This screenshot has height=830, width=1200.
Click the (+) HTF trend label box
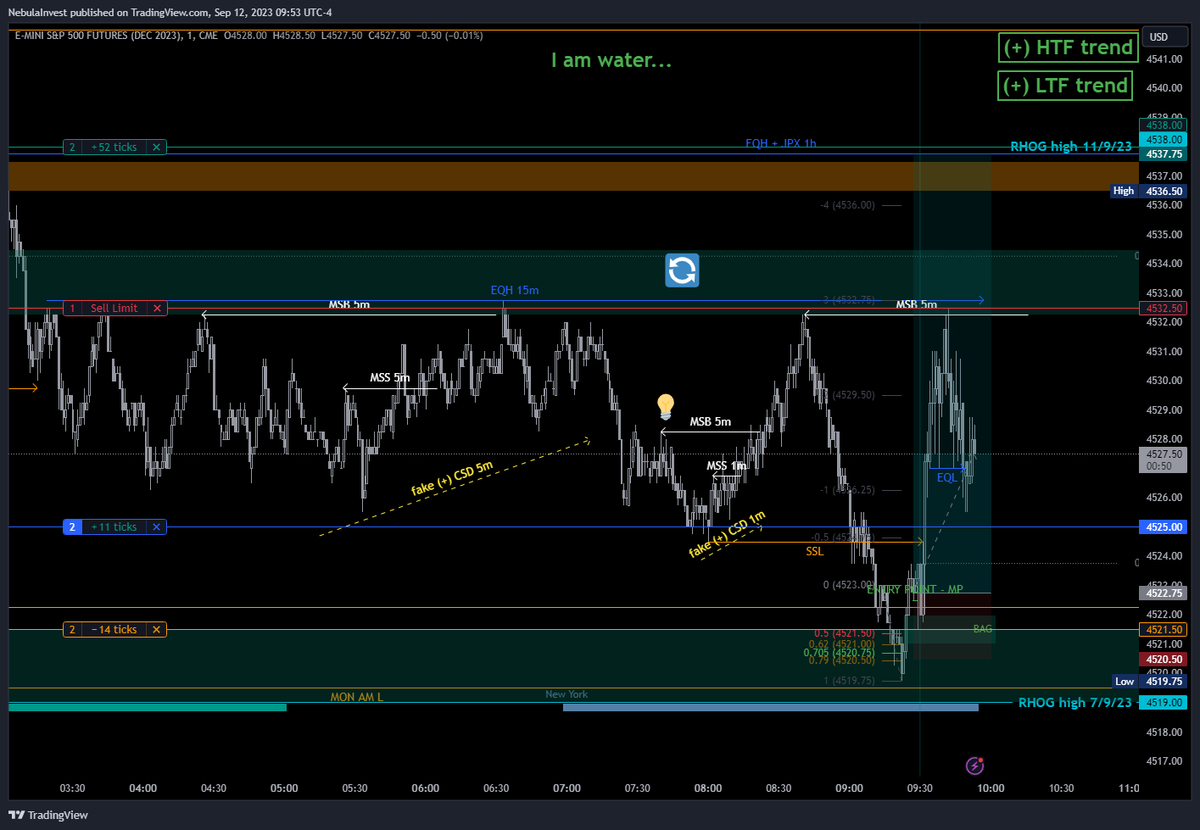click(x=1069, y=47)
